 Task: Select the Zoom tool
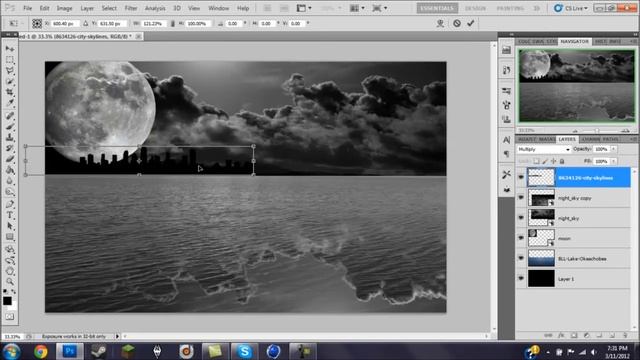coord(10,282)
